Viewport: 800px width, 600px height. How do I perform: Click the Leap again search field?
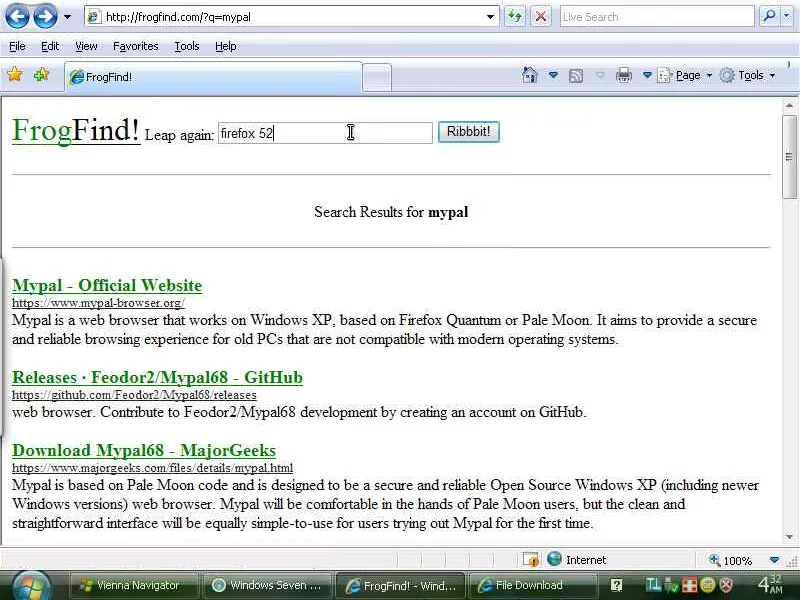pyautogui.click(x=326, y=133)
